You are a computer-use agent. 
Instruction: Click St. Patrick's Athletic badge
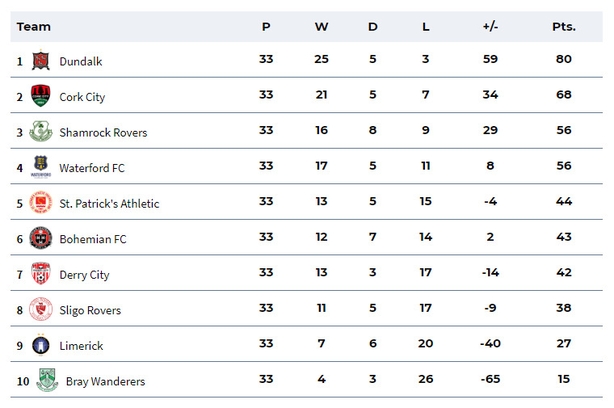(x=41, y=202)
